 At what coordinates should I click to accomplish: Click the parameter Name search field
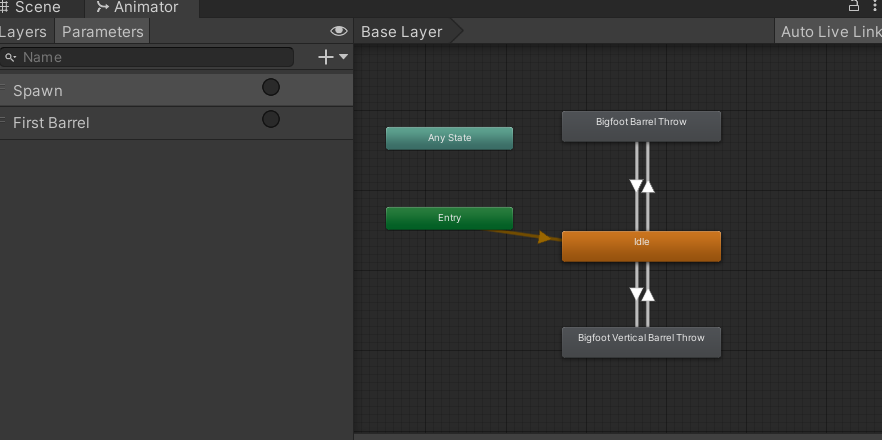click(x=147, y=57)
